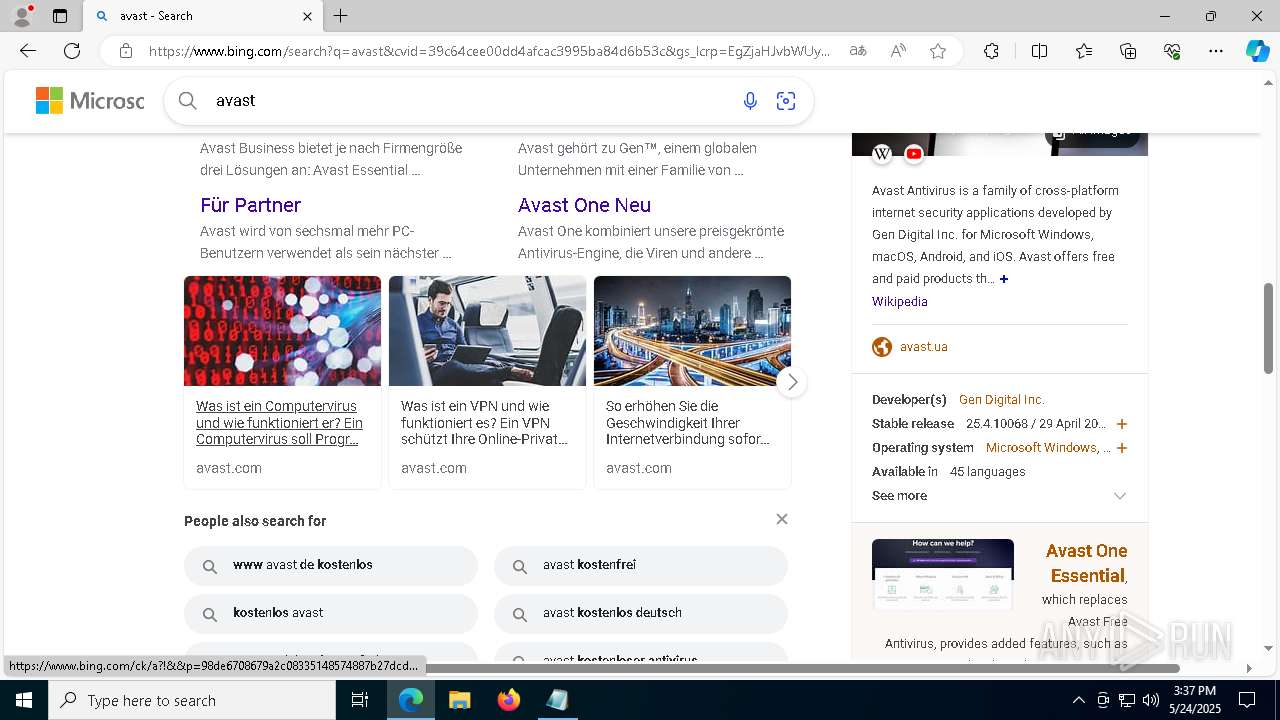Open a new tab with plus
The width and height of the screenshot is (1280, 720).
click(341, 16)
